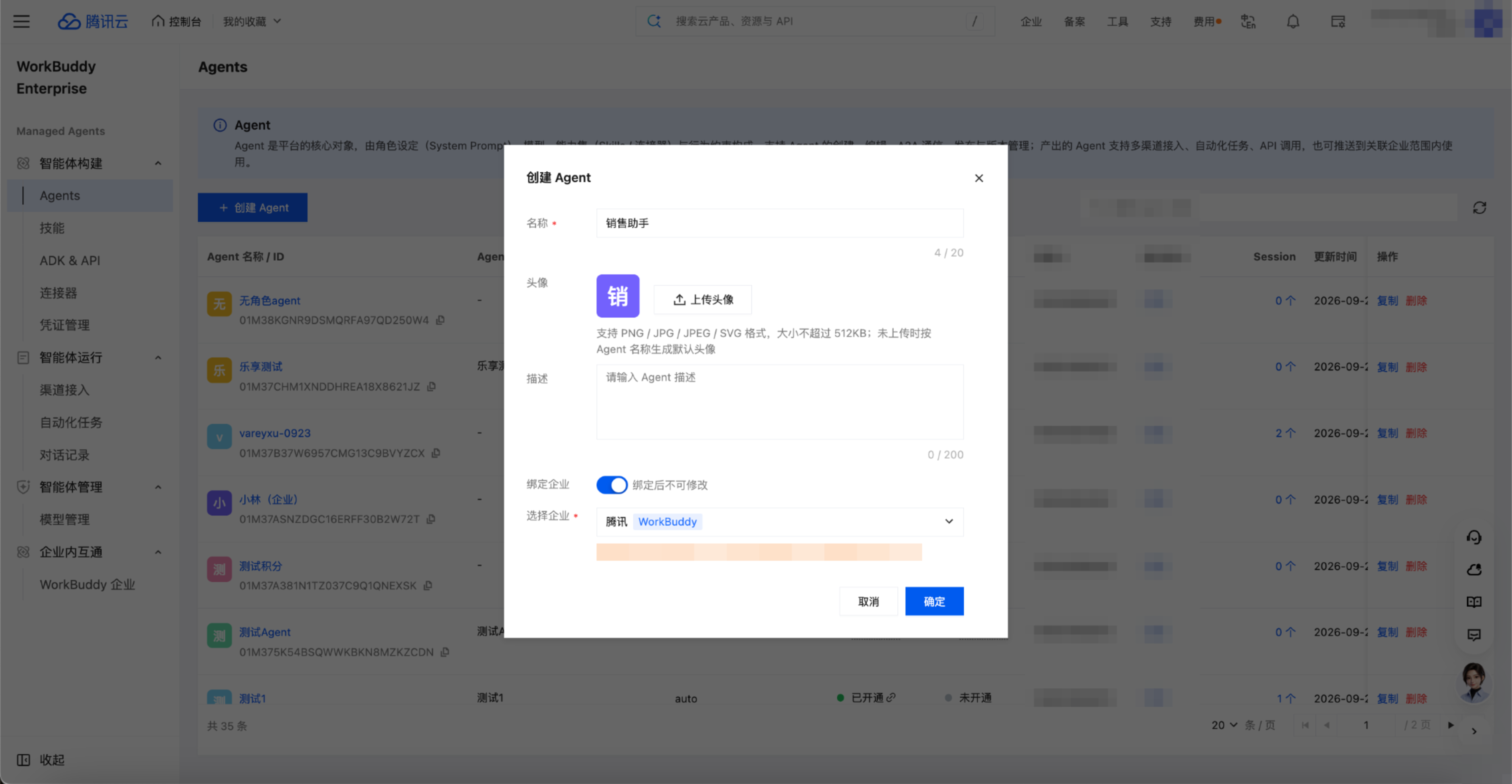Click the 创建 Agent blue button
Viewport: 1512px width, 784px height.
[x=252, y=207]
